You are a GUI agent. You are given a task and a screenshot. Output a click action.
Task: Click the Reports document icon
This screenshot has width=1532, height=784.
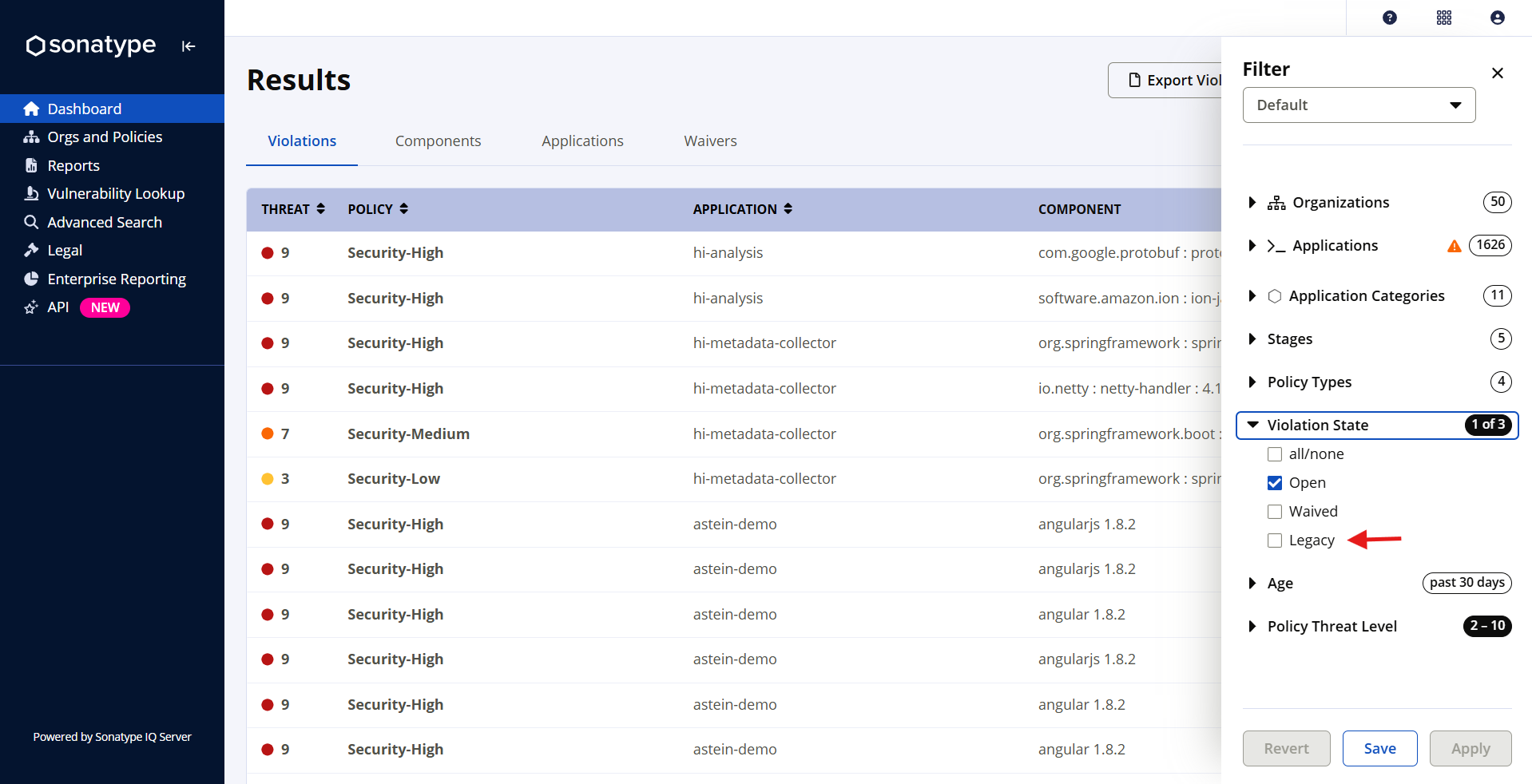coord(31,165)
